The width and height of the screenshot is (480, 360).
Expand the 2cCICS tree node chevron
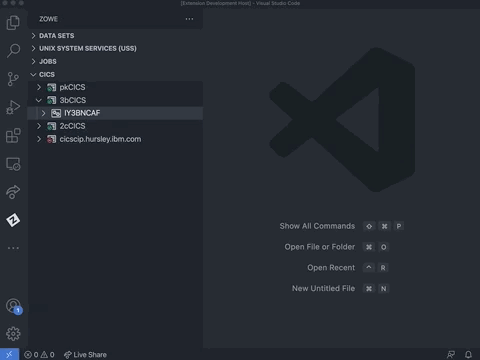coord(39,126)
